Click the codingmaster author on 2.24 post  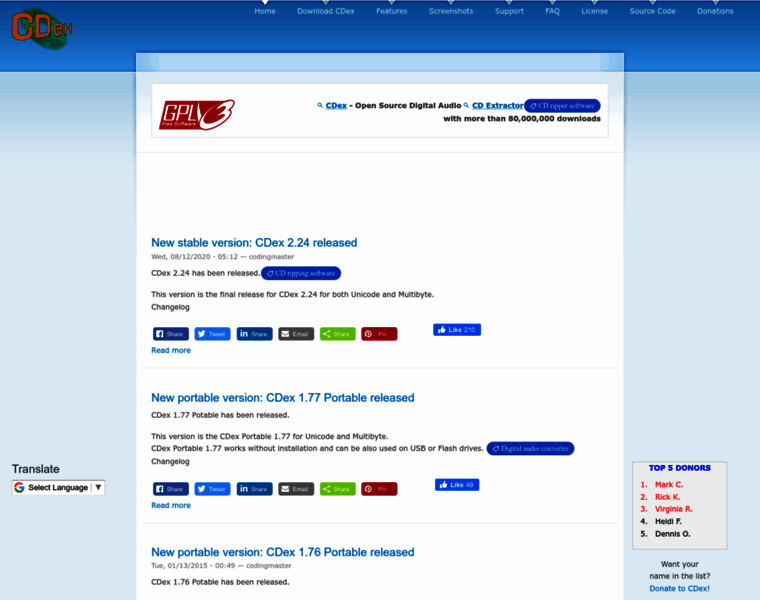click(271, 257)
